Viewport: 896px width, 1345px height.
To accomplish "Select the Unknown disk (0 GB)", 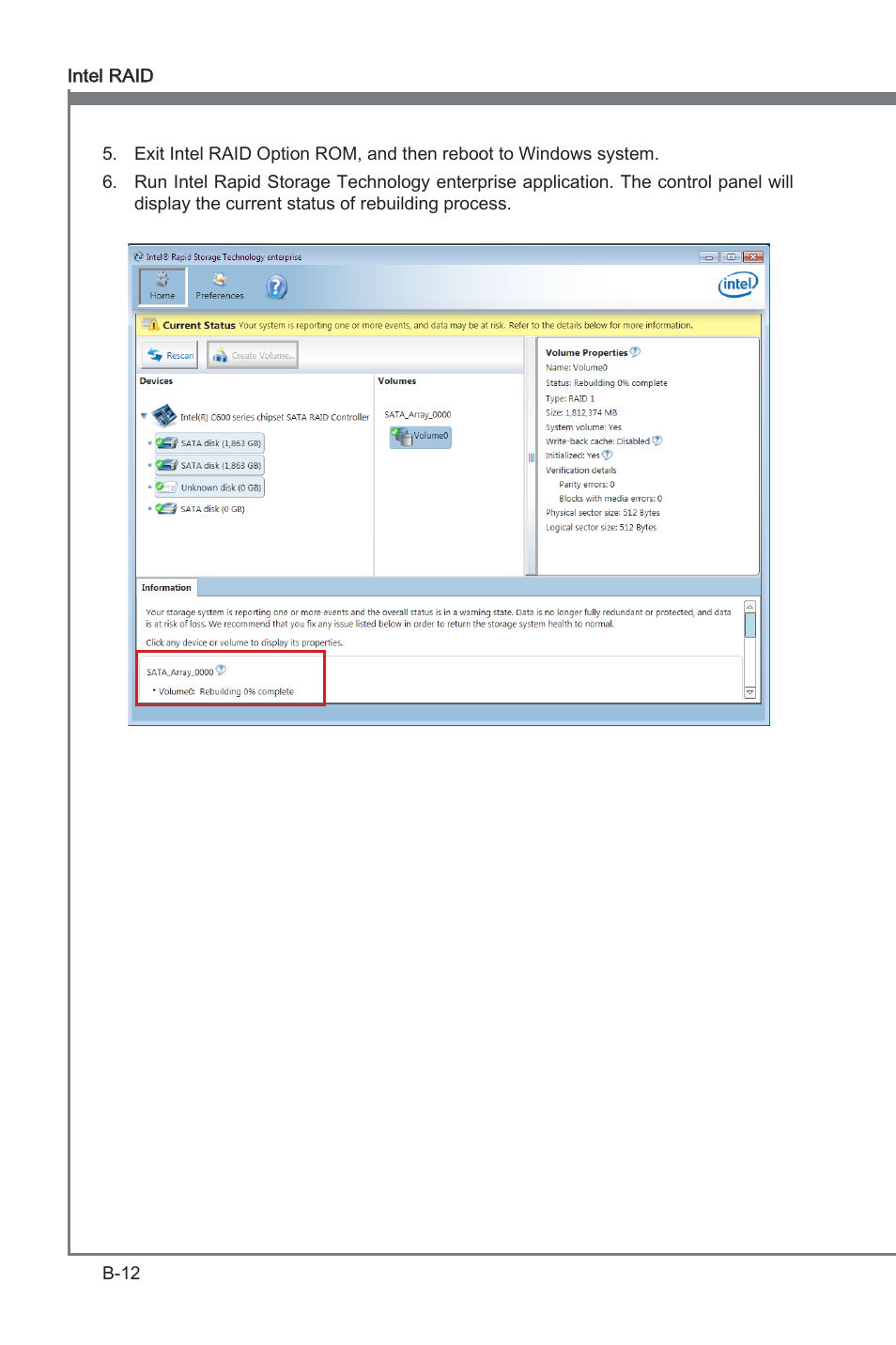I will coord(209,487).
